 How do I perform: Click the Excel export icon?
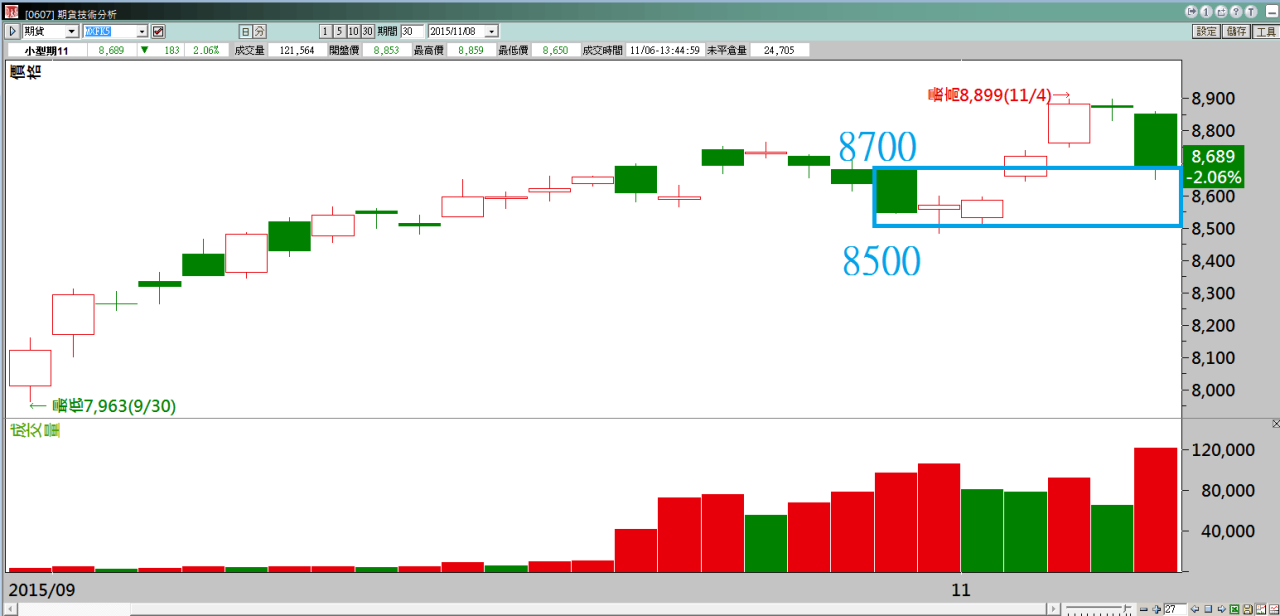pos(1234,608)
